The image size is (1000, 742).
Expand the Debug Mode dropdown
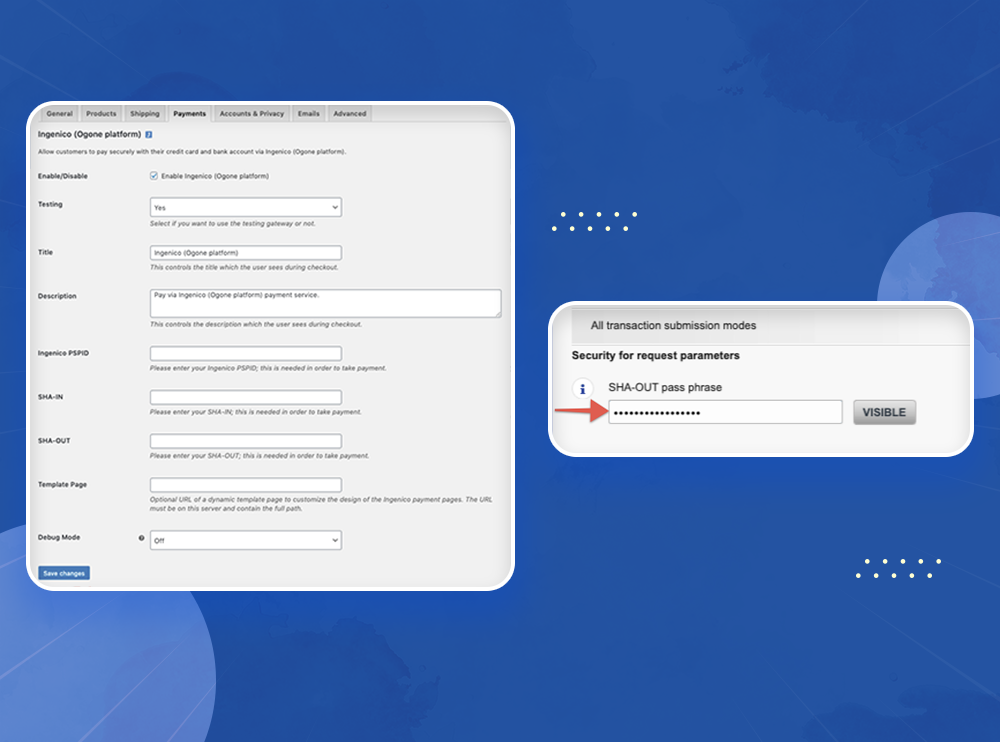(245, 540)
